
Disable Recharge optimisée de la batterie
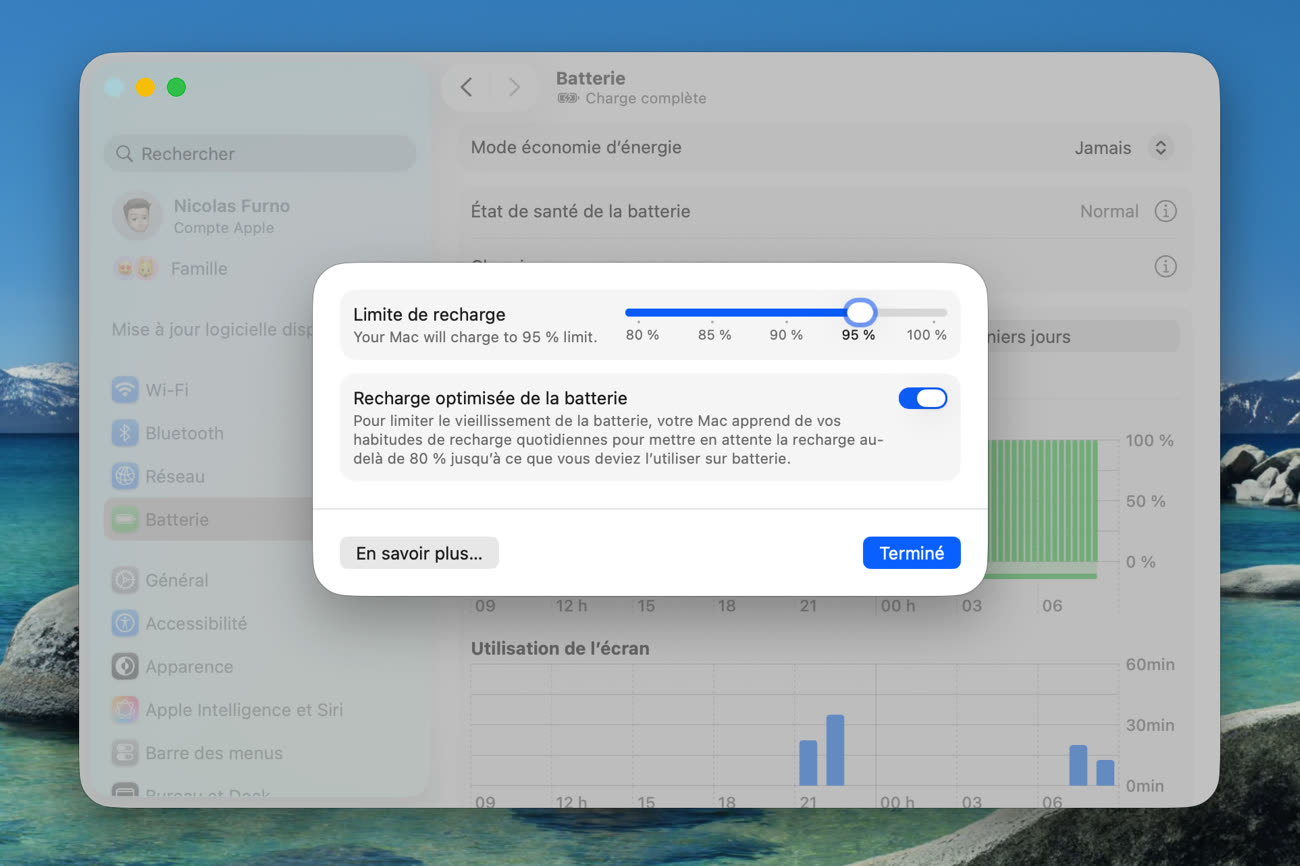922,398
